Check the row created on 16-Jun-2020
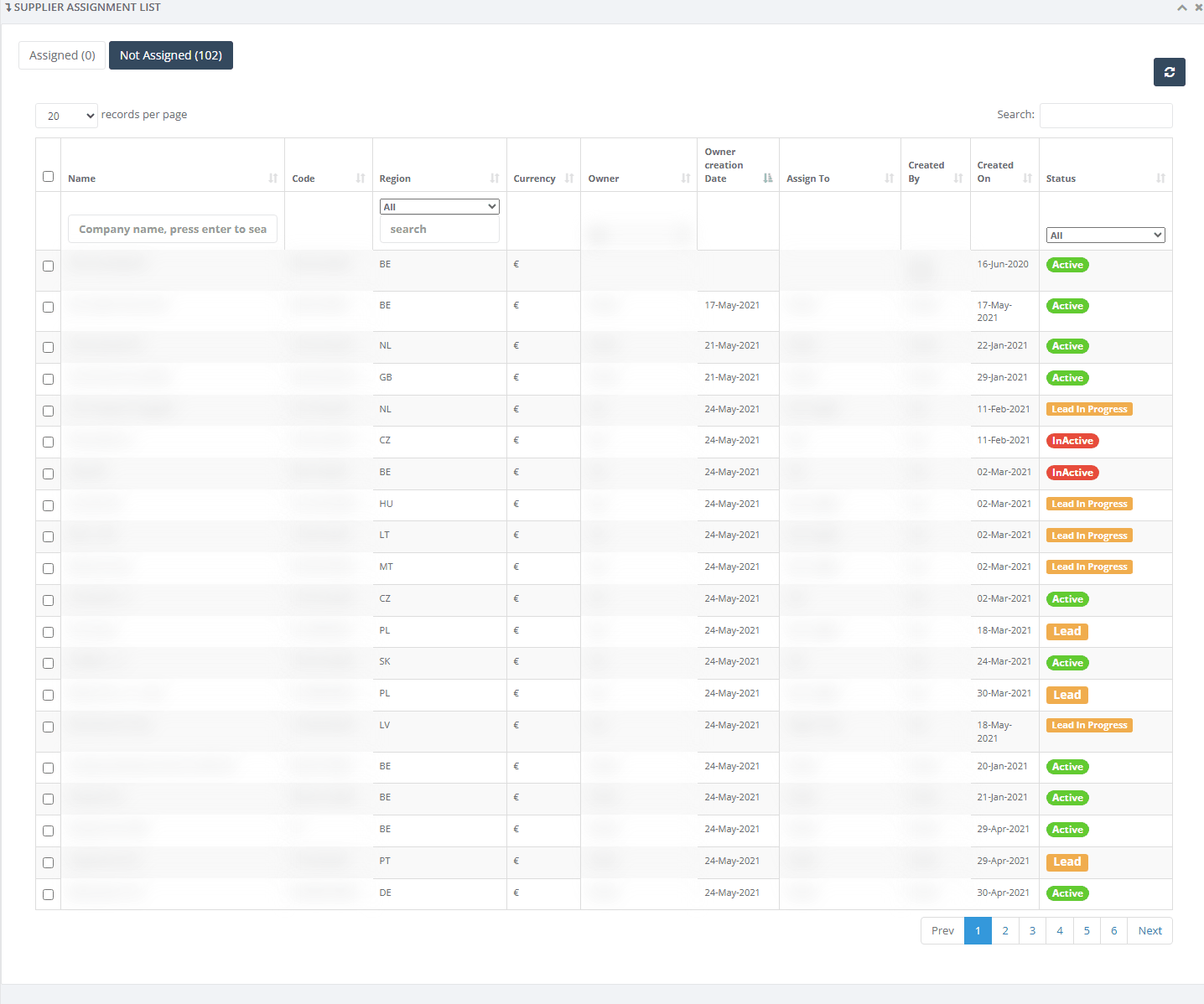This screenshot has height=1004, width=1204. tap(48, 266)
